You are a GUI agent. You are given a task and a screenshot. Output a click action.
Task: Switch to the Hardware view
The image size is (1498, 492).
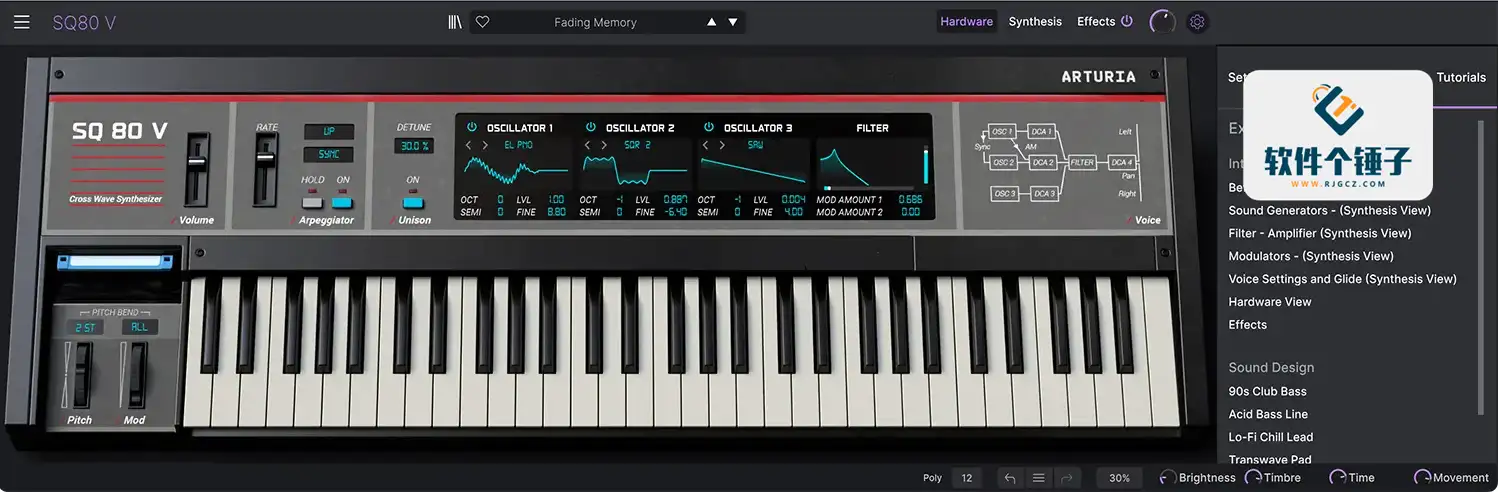(966, 21)
